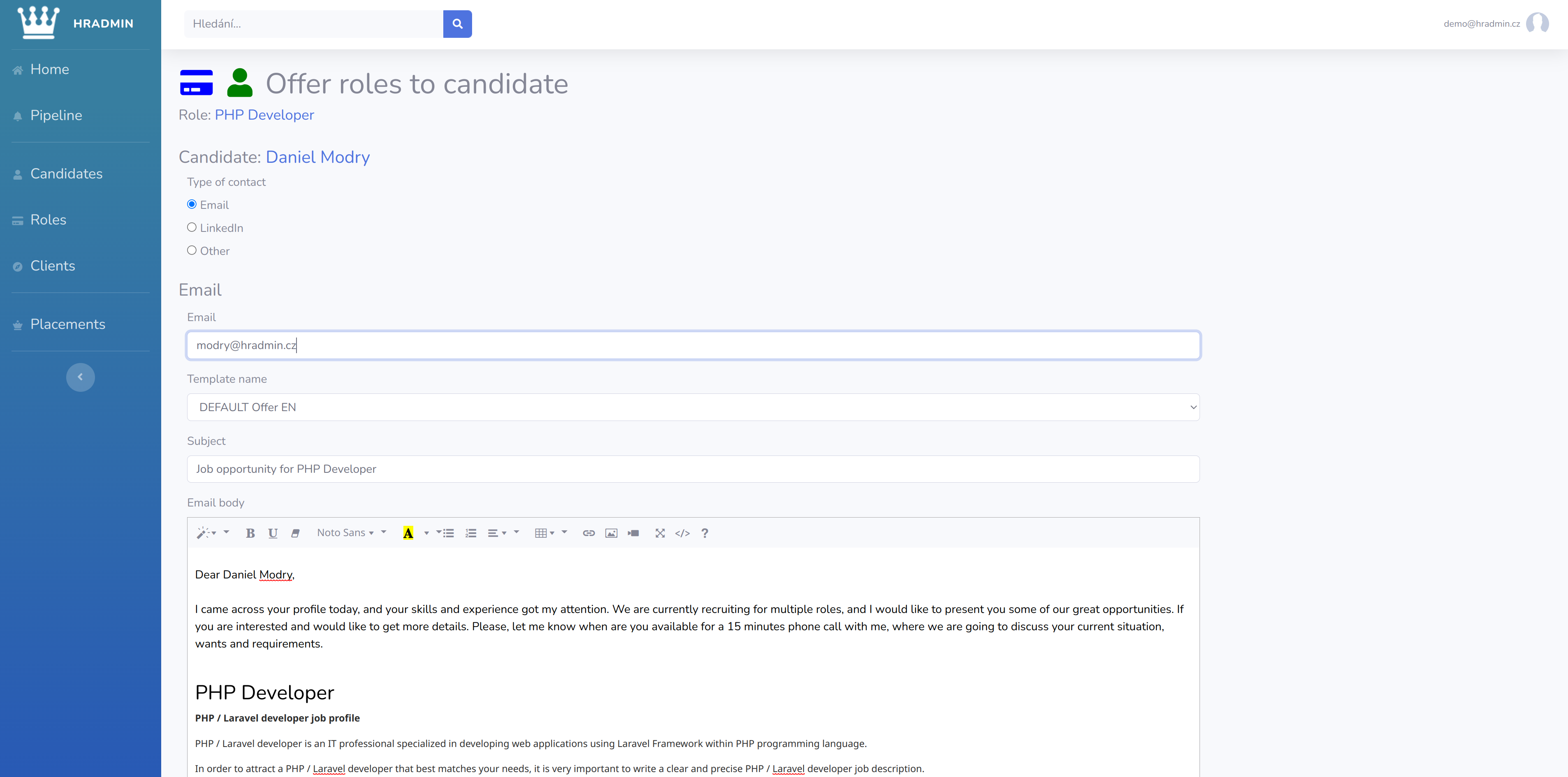Switch editor to fullscreen mode

[x=660, y=533]
